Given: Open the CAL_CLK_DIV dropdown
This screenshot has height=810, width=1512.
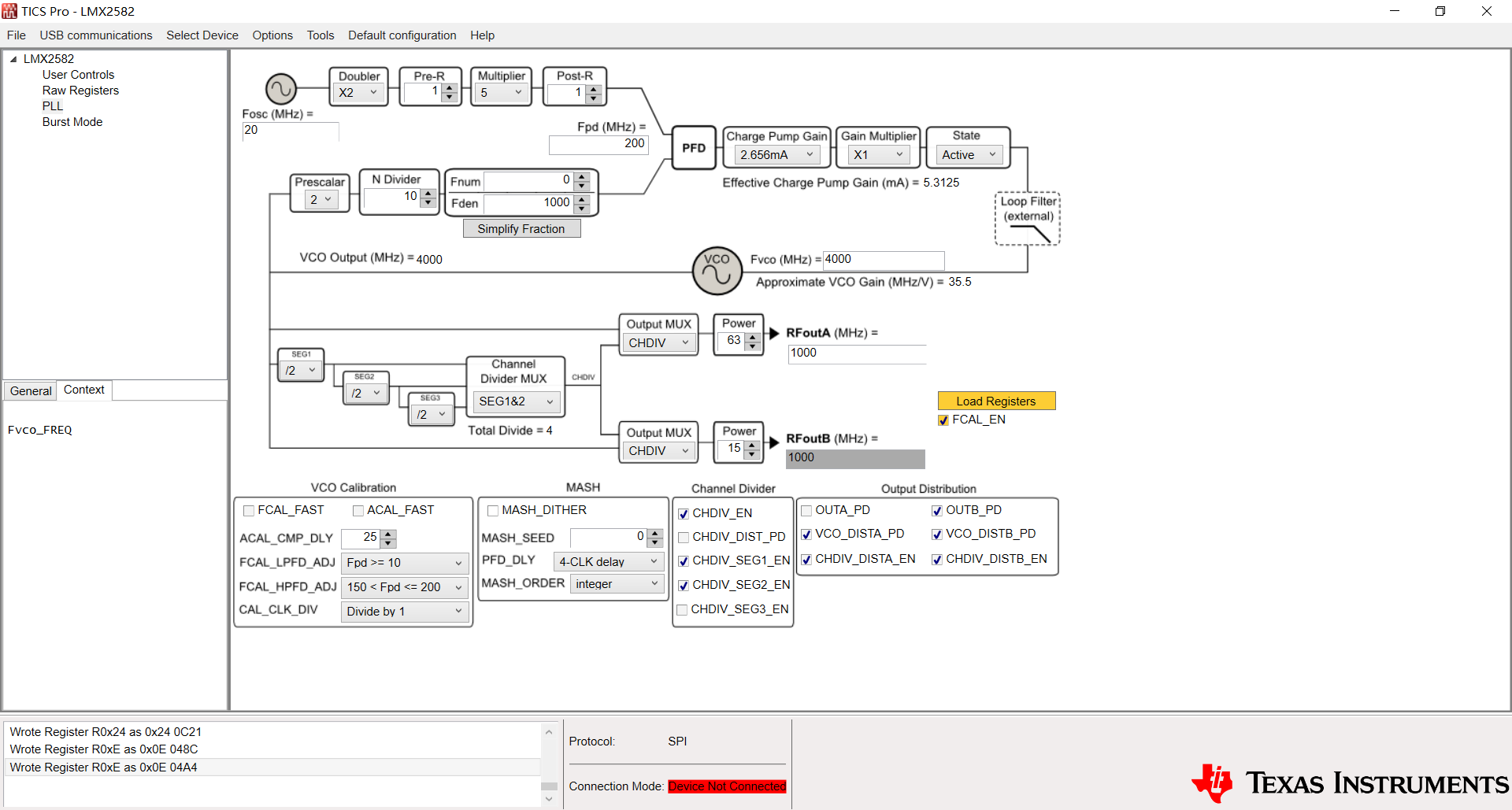Looking at the screenshot, I should (405, 612).
